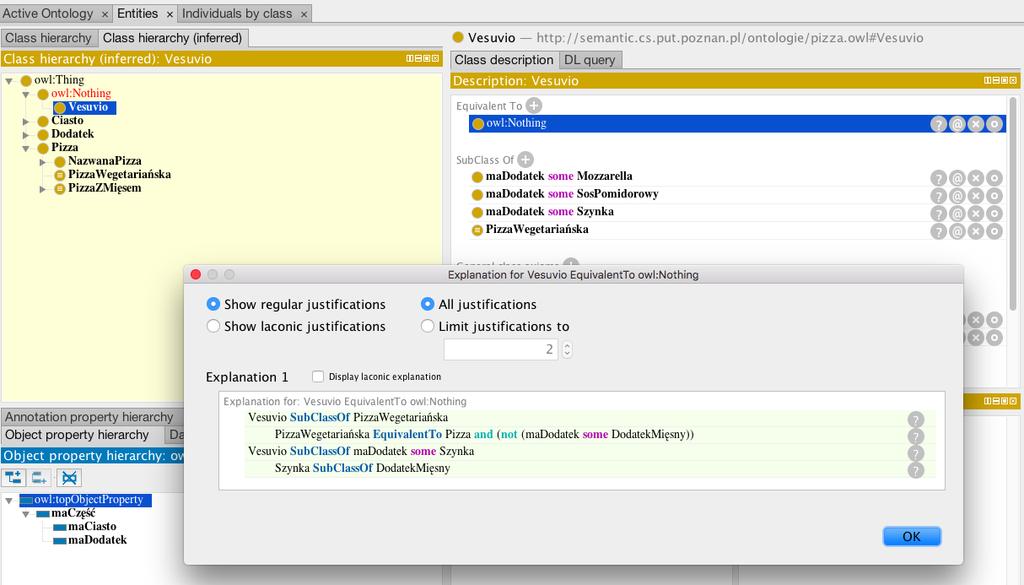Select the Class description tab
Image resolution: width=1024 pixels, height=585 pixels.
coord(504,60)
